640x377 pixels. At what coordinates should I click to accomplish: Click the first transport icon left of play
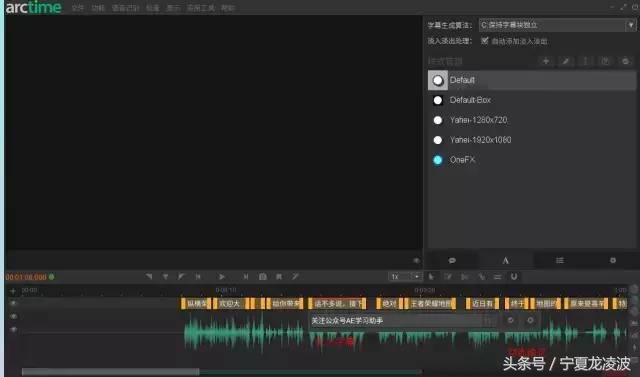click(x=149, y=277)
